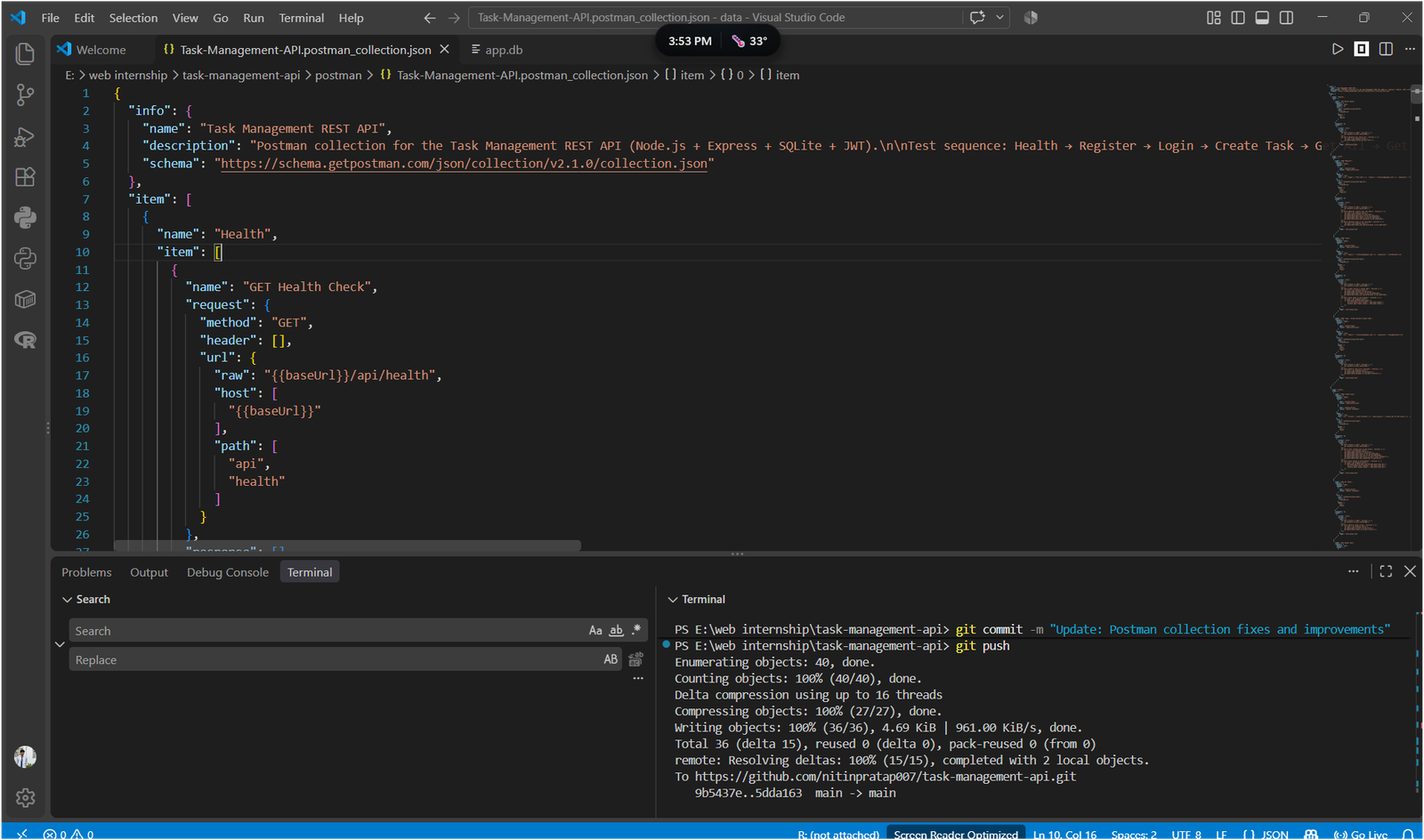
Task: Switch to the Debug Console panel tab
Action: [228, 572]
